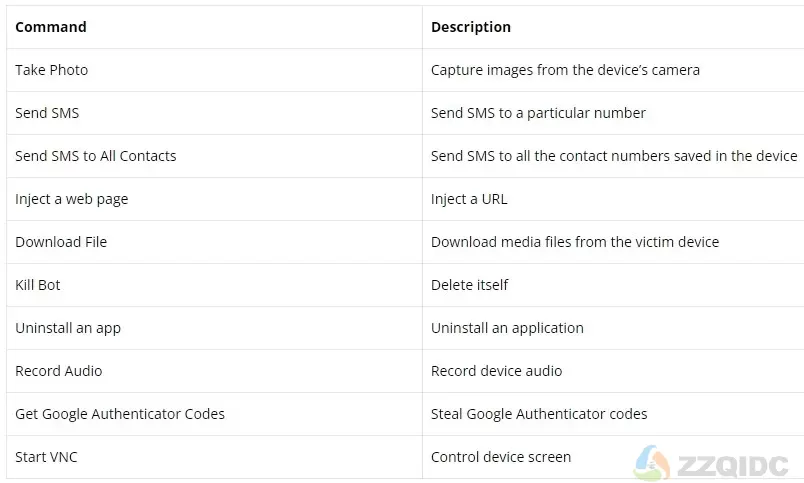Image resolution: width=804 pixels, height=483 pixels.
Task: Select the Uninstall an app cell
Action: click(214, 329)
